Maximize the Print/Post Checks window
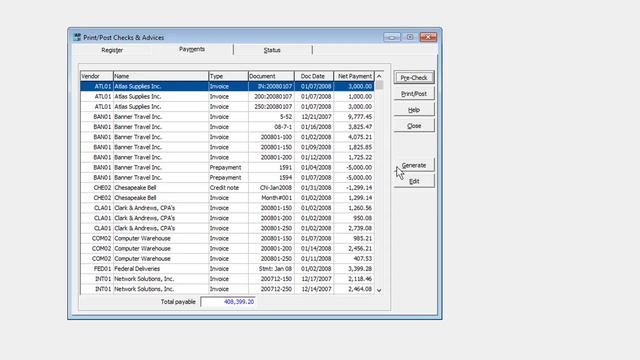 click(x=410, y=37)
